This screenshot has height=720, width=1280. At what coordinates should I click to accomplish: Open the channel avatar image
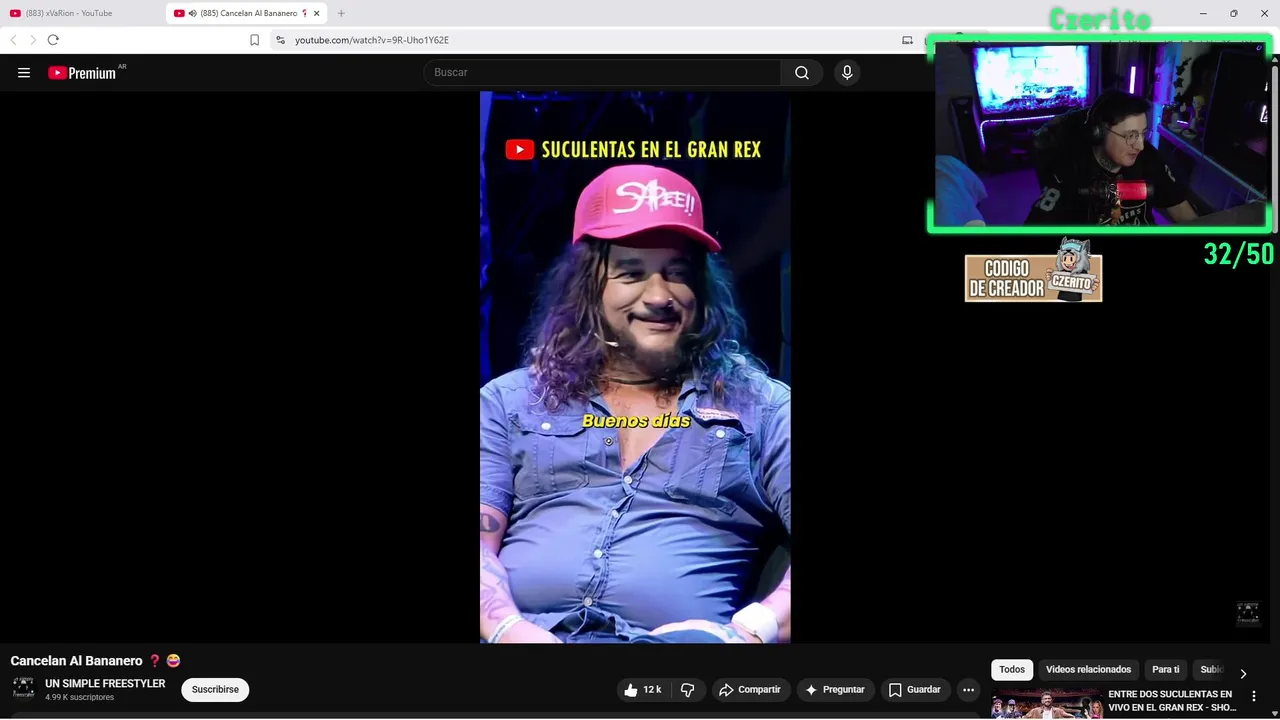[x=23, y=689]
